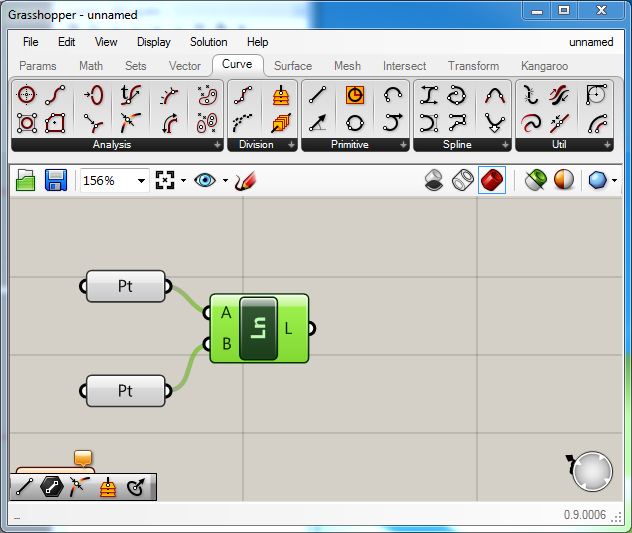The height and width of the screenshot is (533, 632).
Task: Open the 156% zoom level dropdown arrow
Action: [141, 181]
